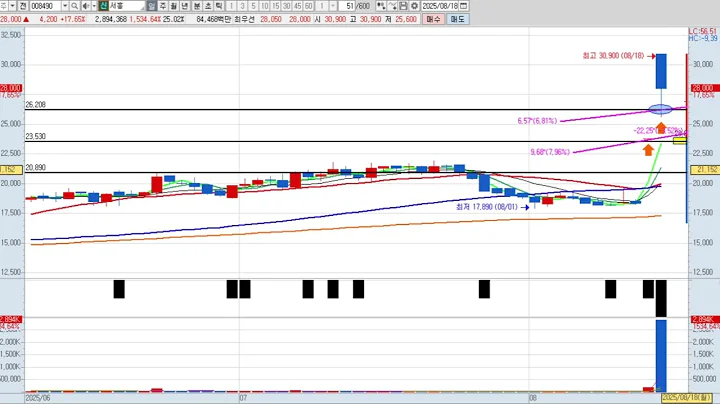Click the 1,534.64% volume change value in the quote bar

[x=144, y=19]
